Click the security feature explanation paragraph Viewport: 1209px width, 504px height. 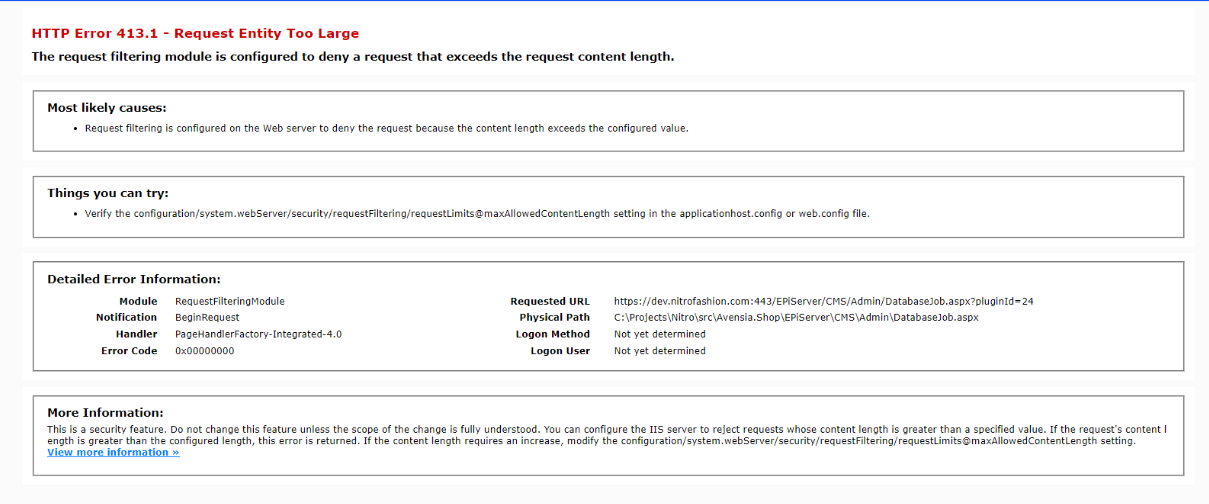(600, 434)
